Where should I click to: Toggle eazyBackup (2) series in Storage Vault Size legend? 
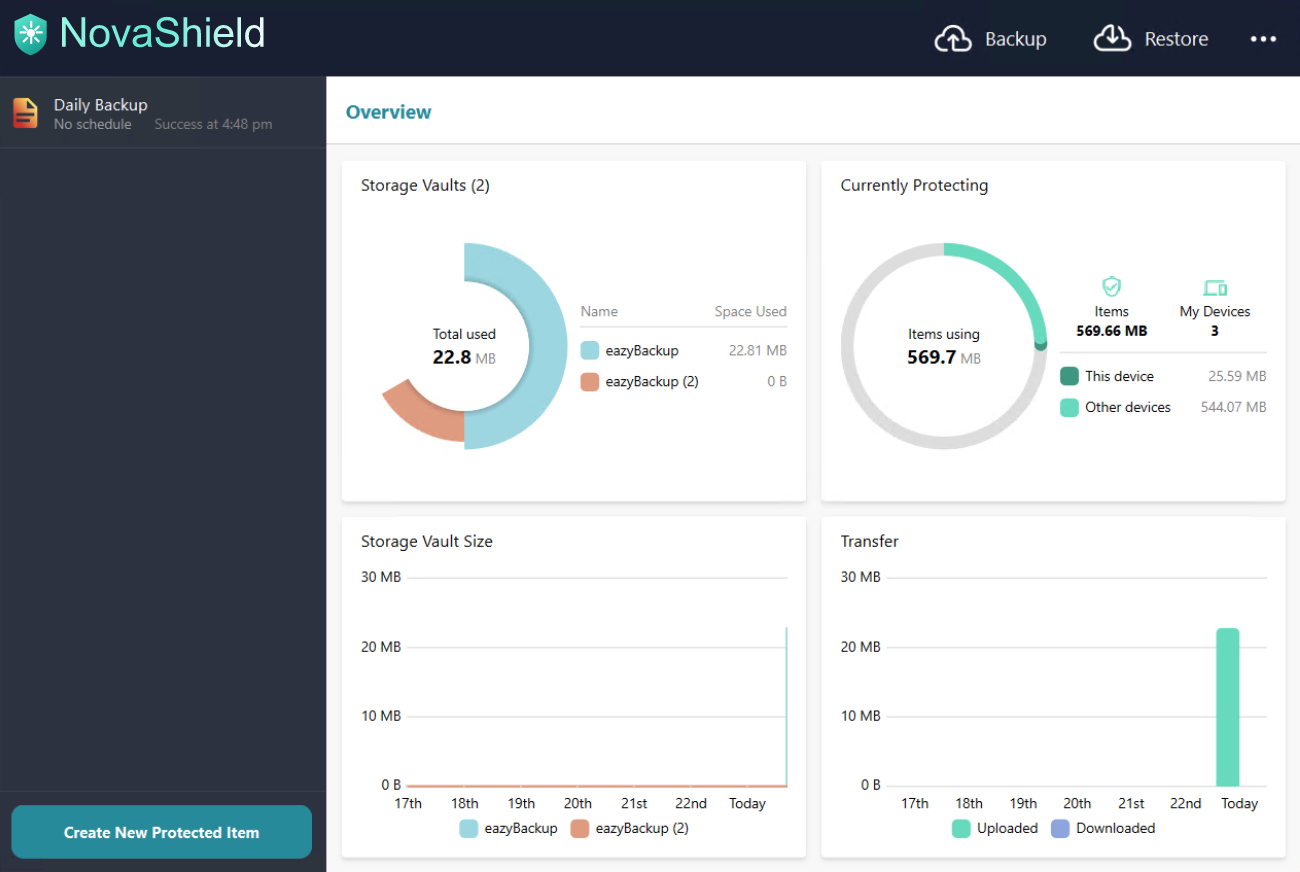[x=629, y=828]
